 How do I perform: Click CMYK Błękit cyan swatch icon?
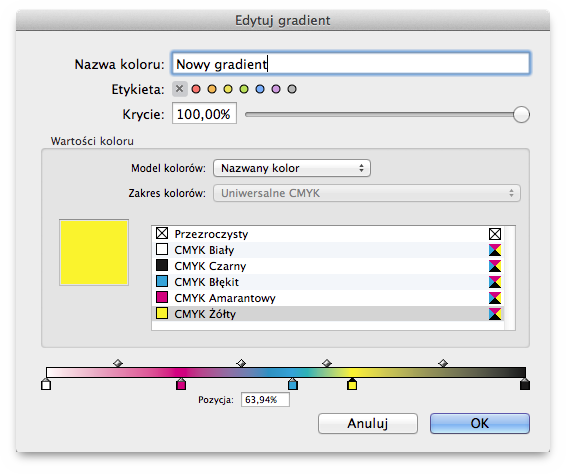click(162, 281)
